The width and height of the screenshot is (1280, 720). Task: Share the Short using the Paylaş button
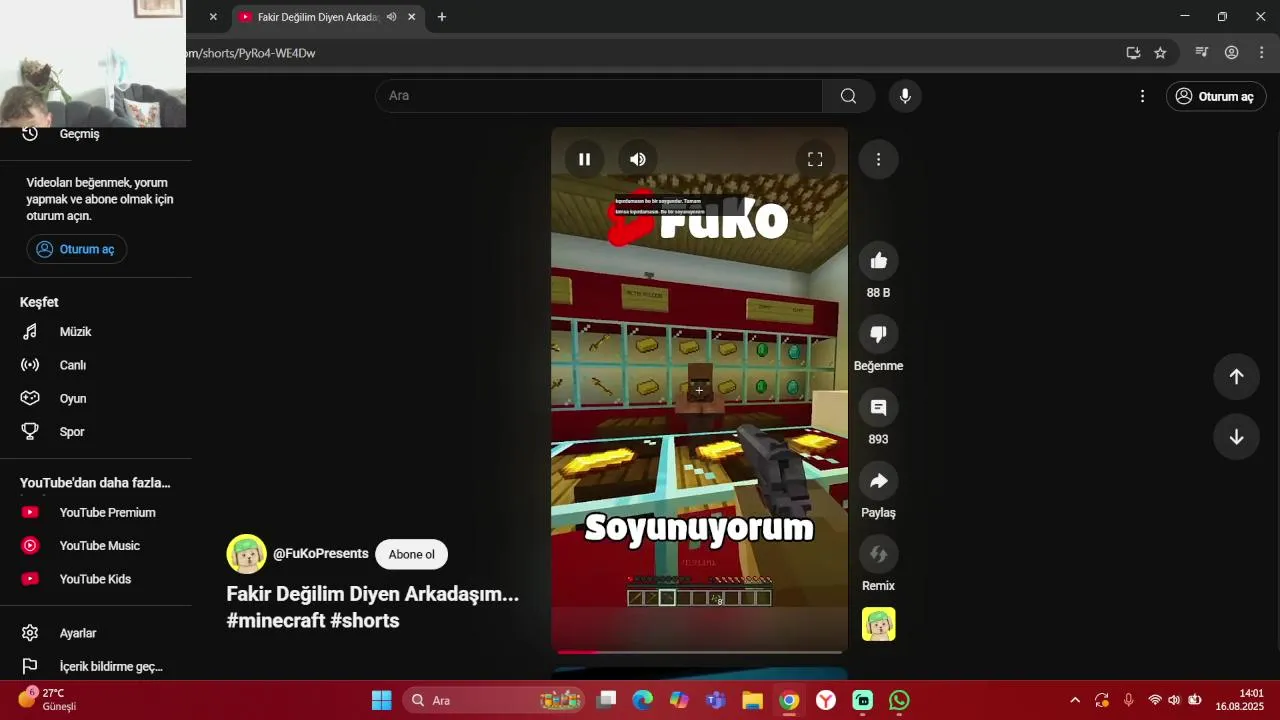click(878, 481)
